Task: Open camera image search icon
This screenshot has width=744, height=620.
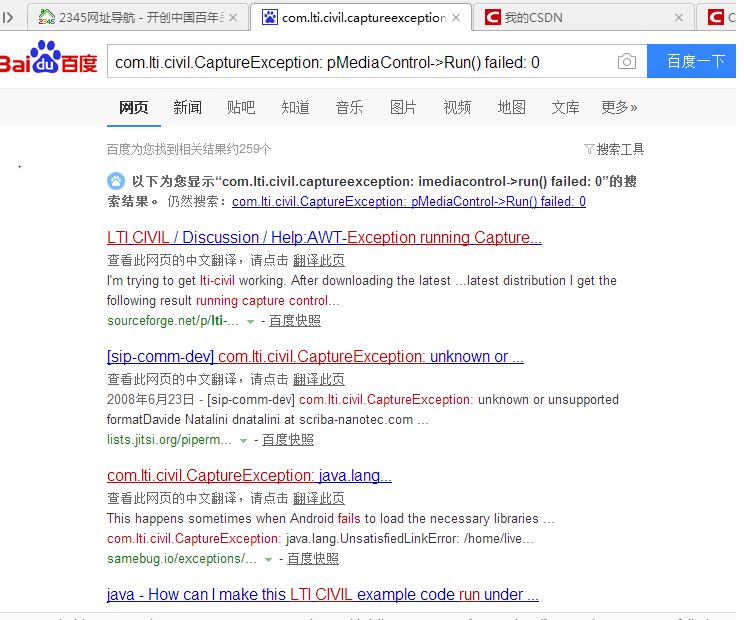Action: click(626, 61)
